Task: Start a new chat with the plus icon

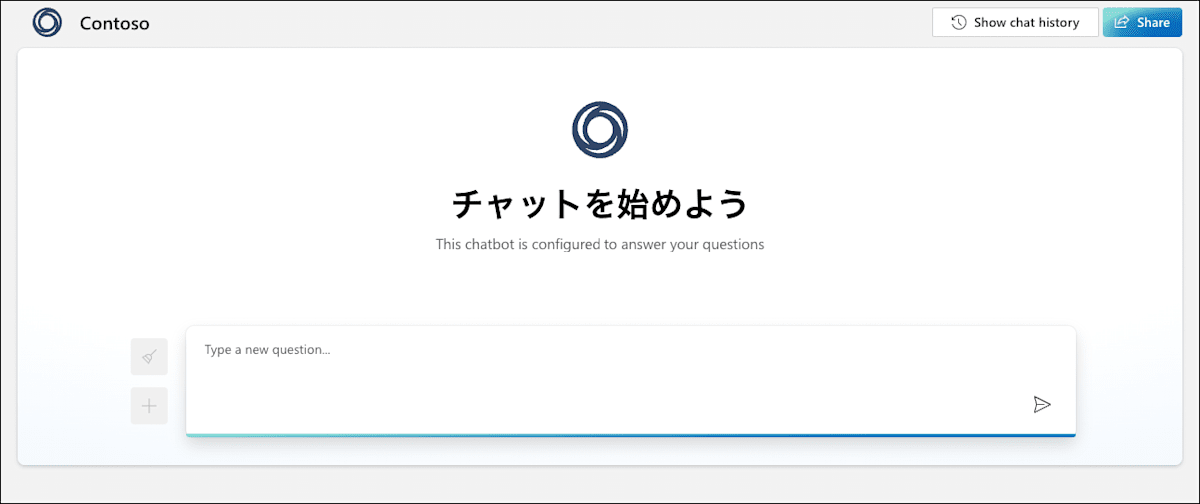Action: pos(149,406)
